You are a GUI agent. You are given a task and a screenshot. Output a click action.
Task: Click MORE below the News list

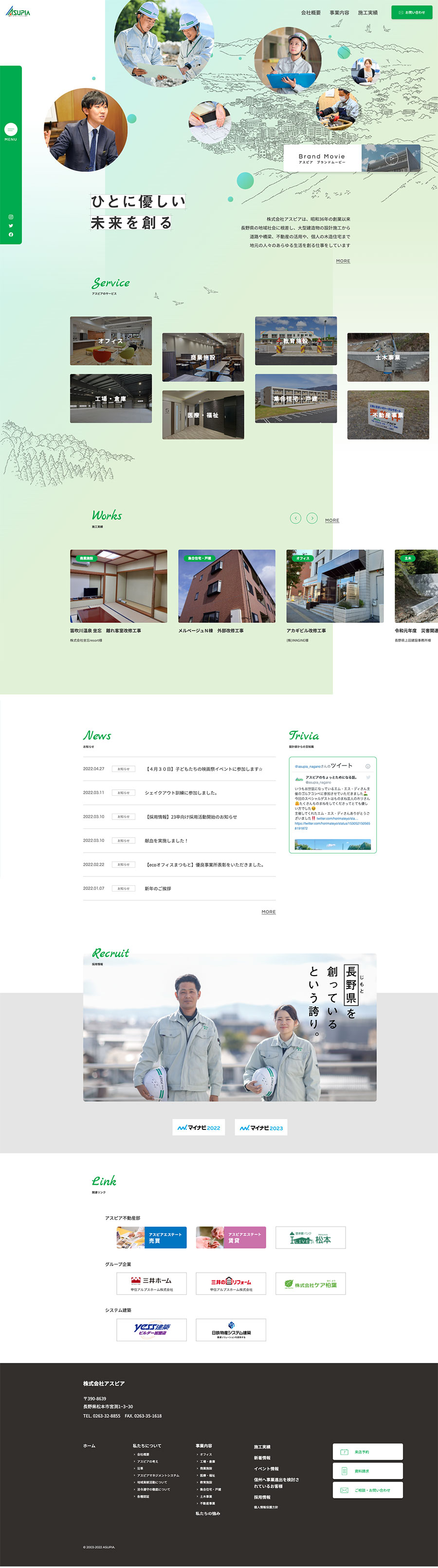coord(269,912)
